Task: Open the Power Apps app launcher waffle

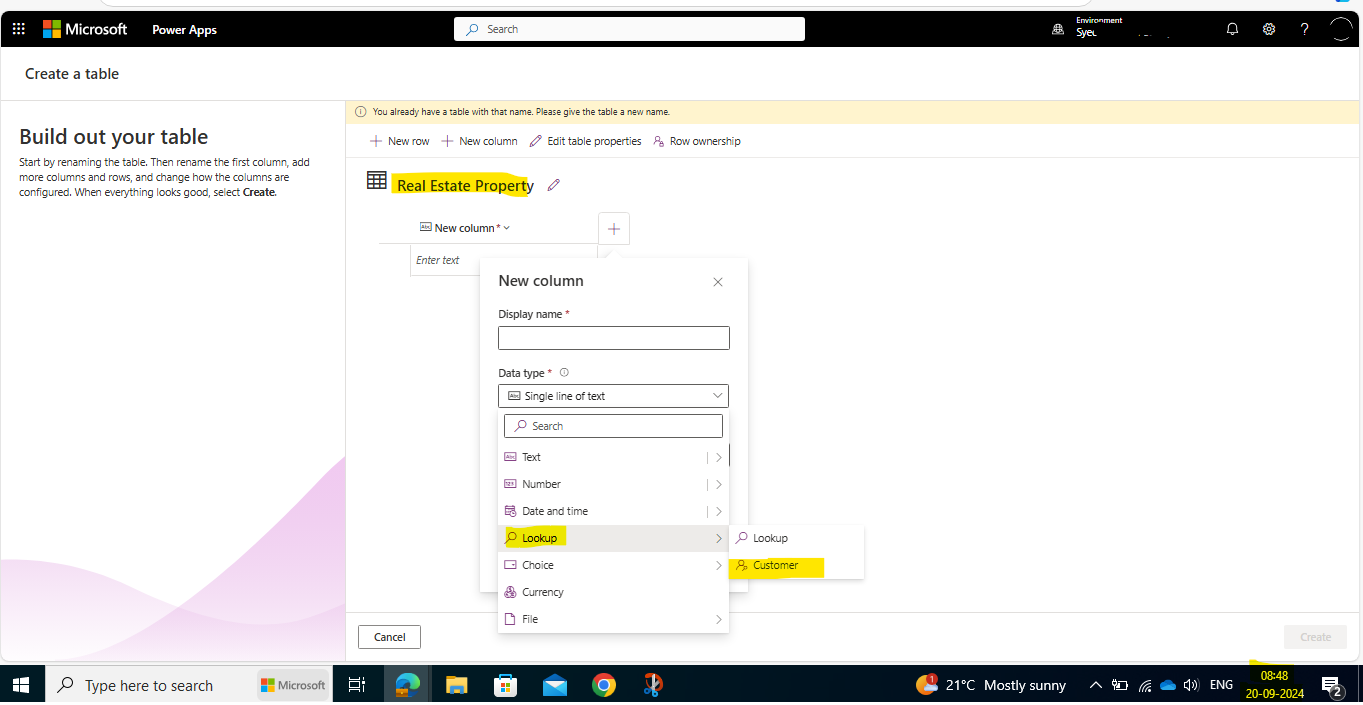Action: [x=18, y=29]
